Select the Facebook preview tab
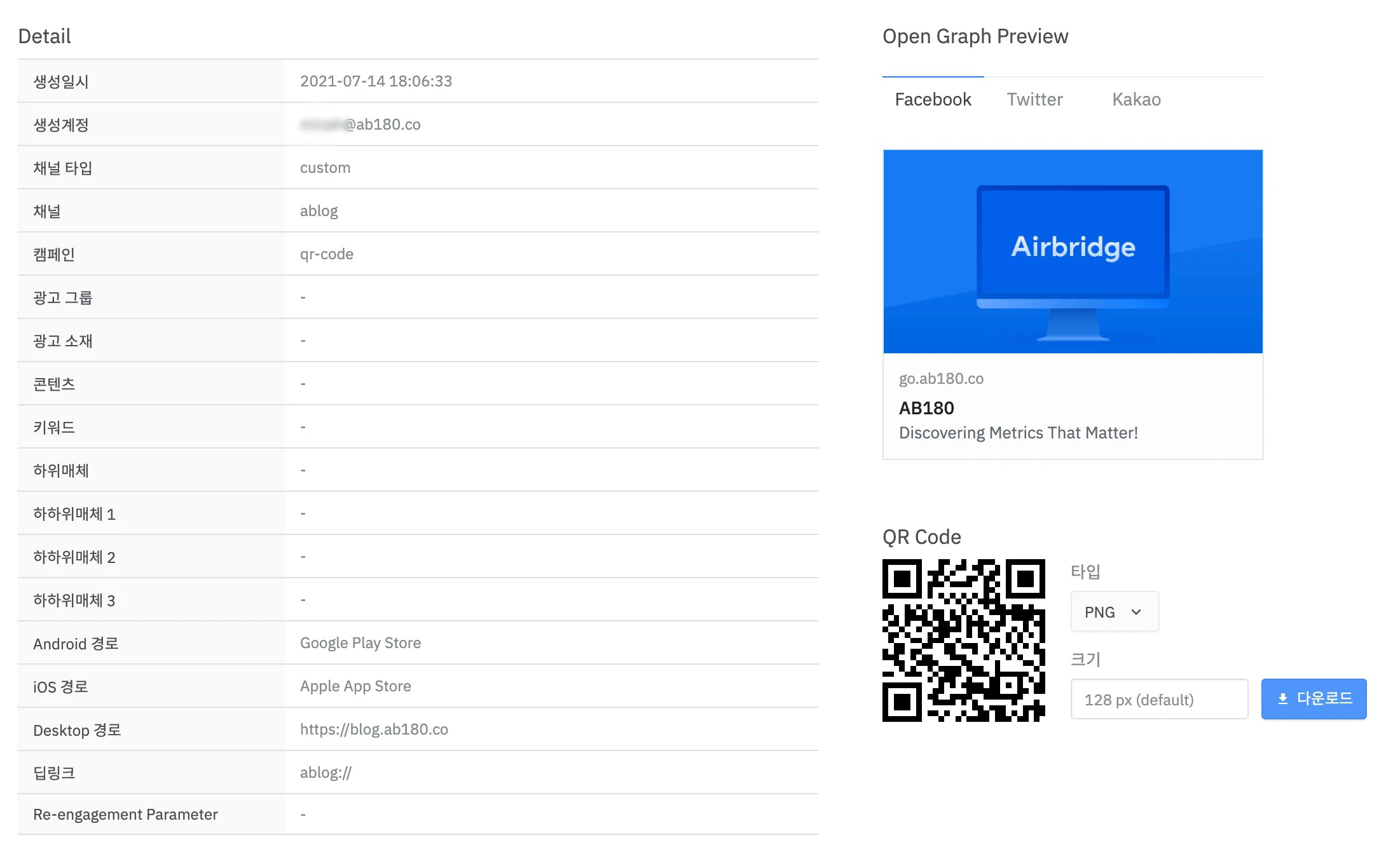1400x854 pixels. [933, 100]
